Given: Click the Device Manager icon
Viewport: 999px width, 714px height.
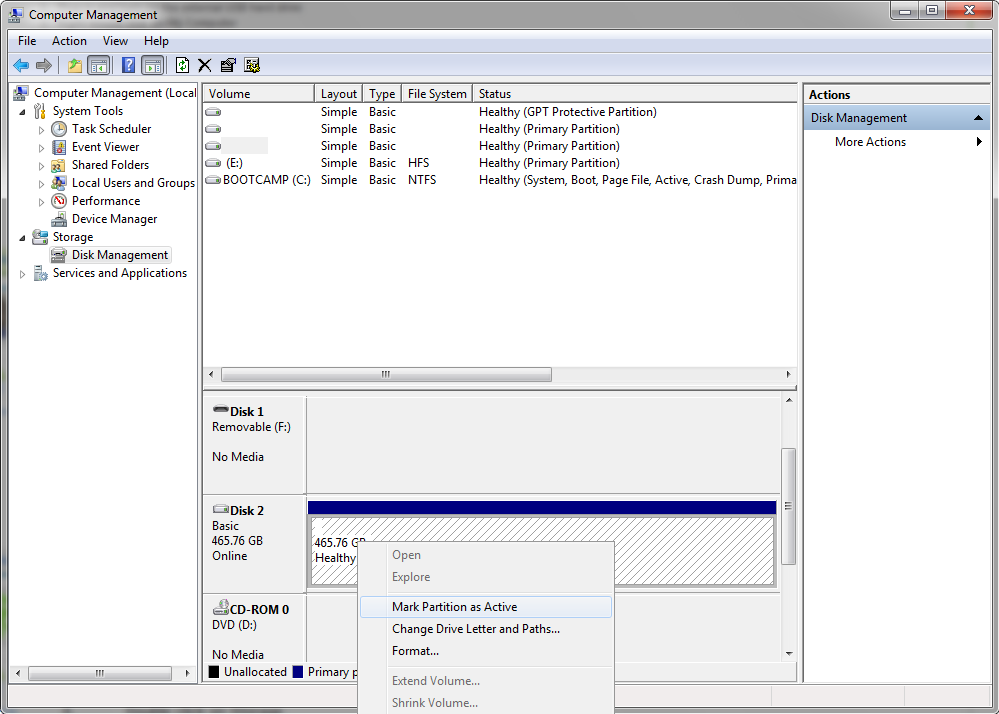Looking at the screenshot, I should (59, 219).
